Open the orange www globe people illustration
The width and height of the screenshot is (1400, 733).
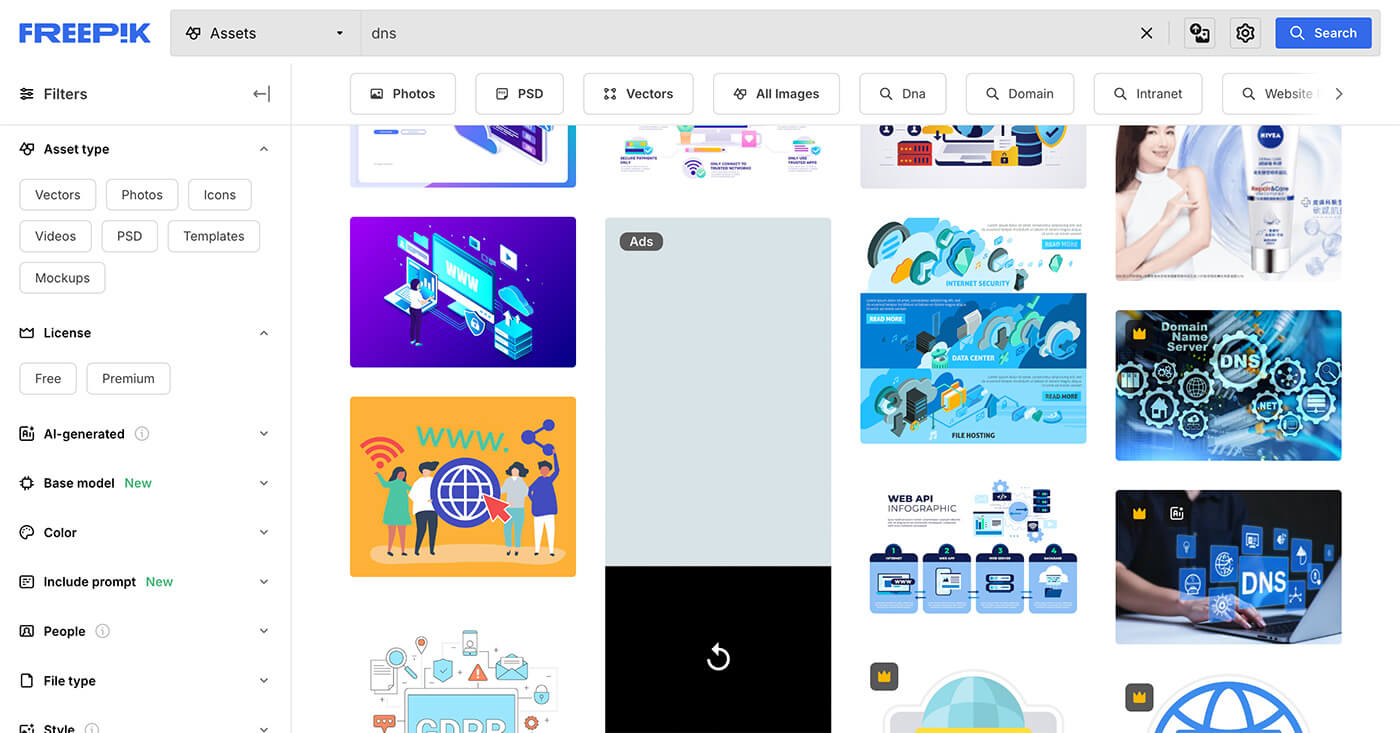[x=463, y=487]
